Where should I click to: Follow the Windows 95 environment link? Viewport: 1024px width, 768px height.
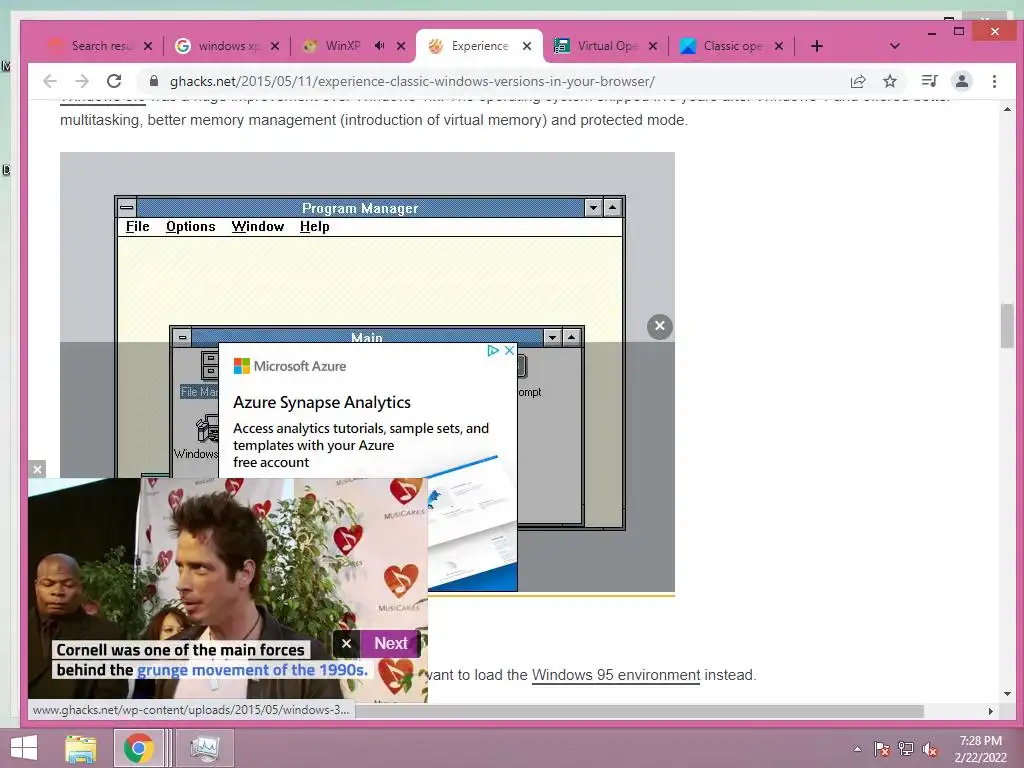[x=616, y=675]
